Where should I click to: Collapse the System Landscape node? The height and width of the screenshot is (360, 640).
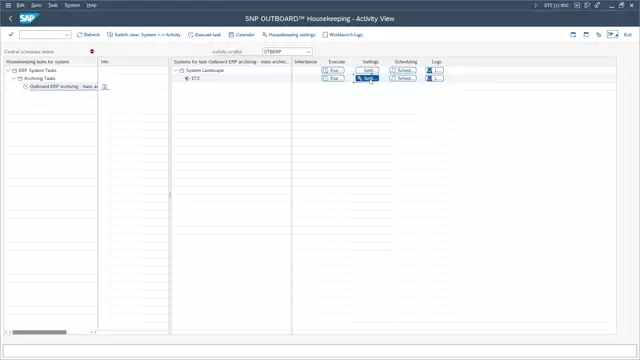click(x=176, y=70)
